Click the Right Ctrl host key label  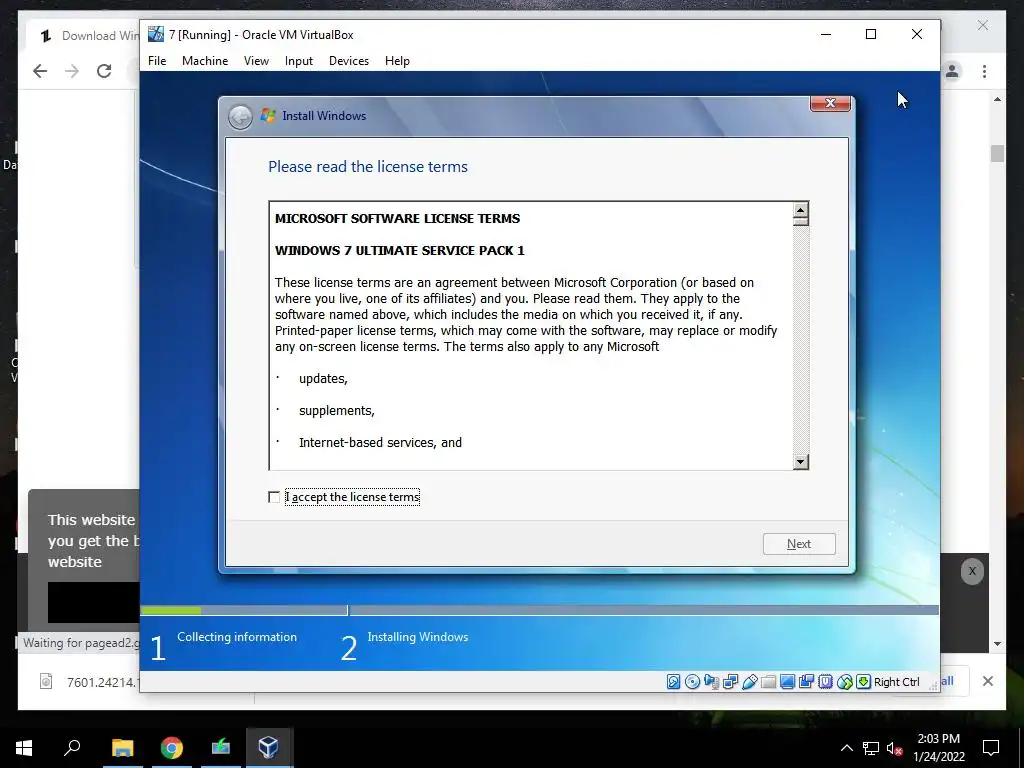pos(897,682)
